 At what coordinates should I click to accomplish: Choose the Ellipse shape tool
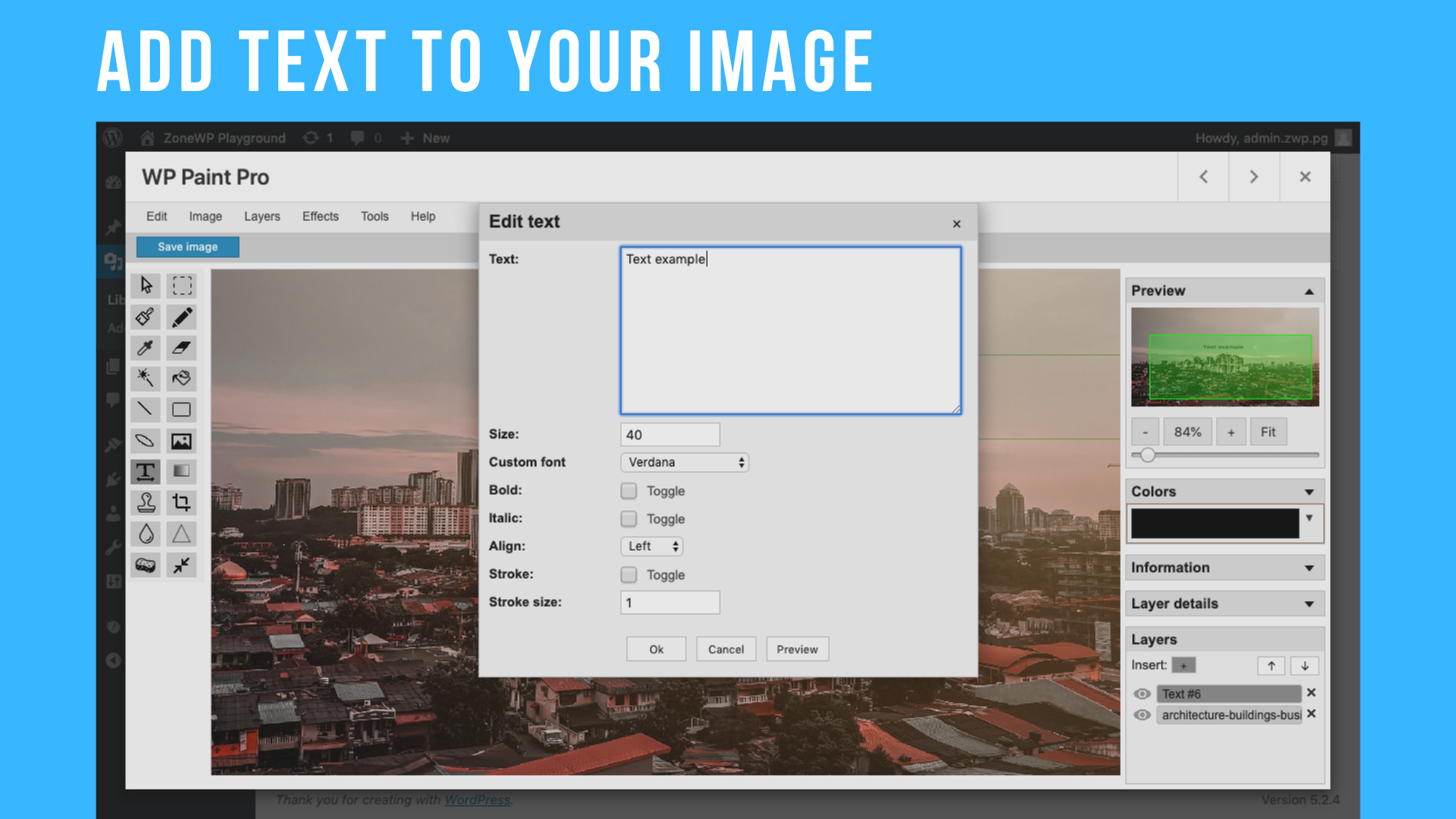click(x=146, y=441)
